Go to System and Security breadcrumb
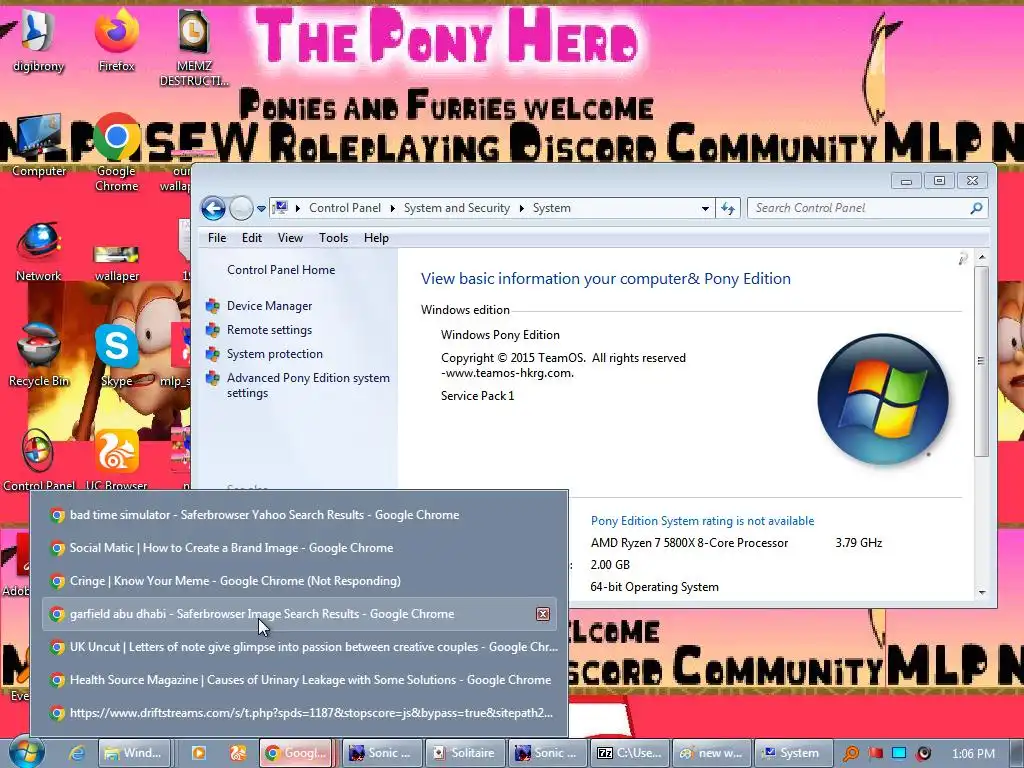 coord(456,208)
